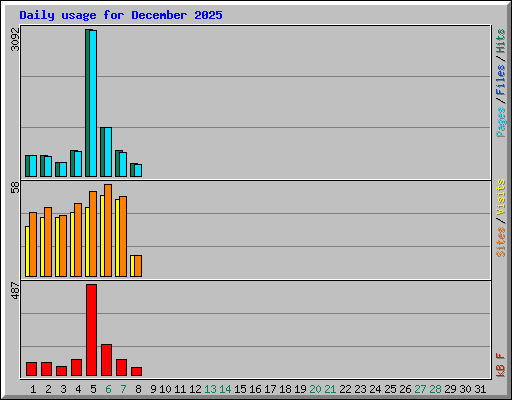Click the day 3 hits bar

[58, 169]
